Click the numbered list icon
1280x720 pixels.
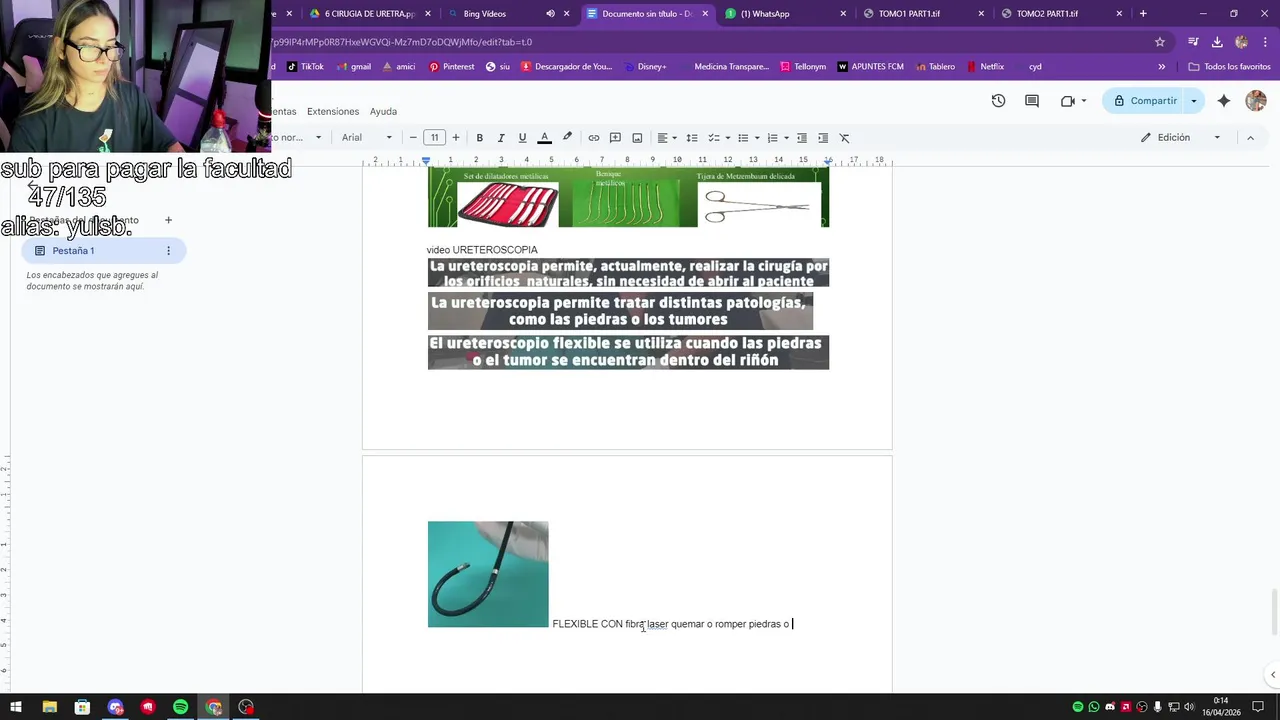coord(773,138)
